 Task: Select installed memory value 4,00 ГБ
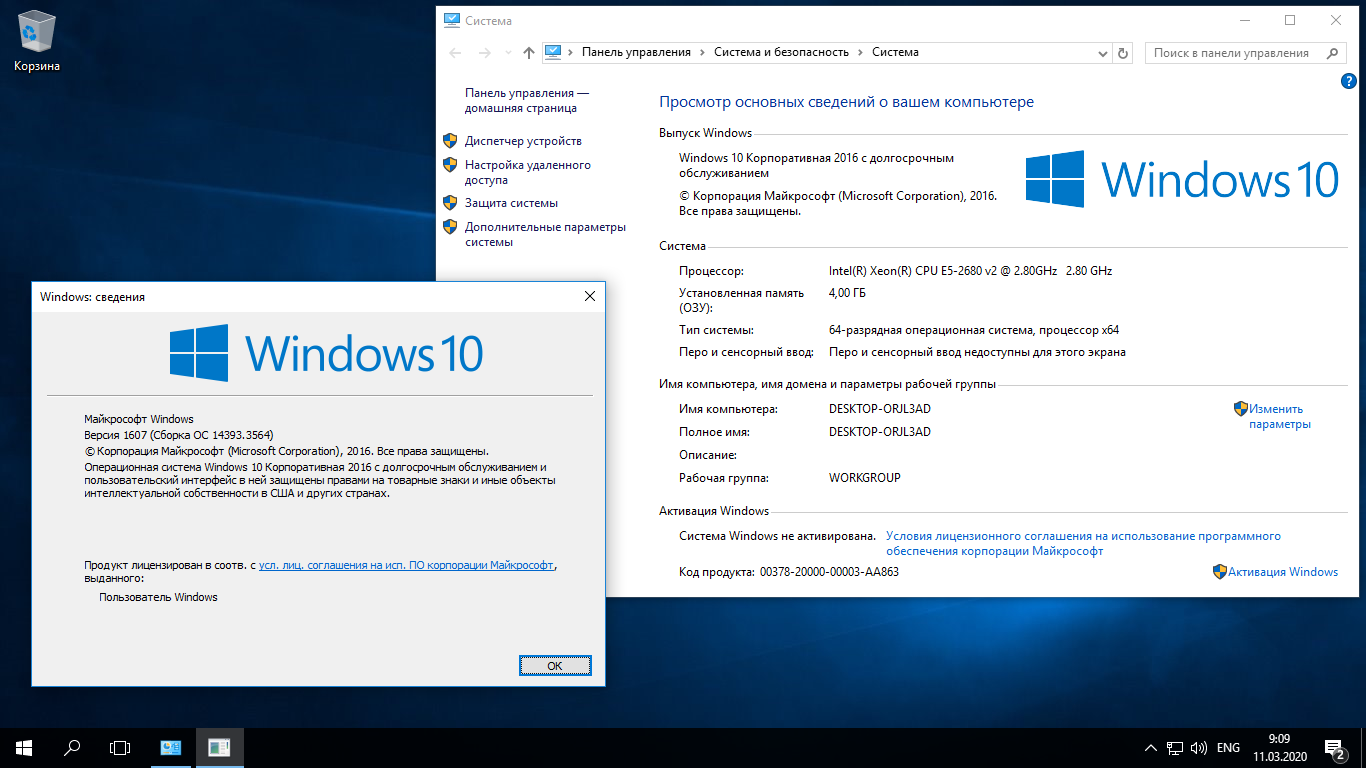848,293
